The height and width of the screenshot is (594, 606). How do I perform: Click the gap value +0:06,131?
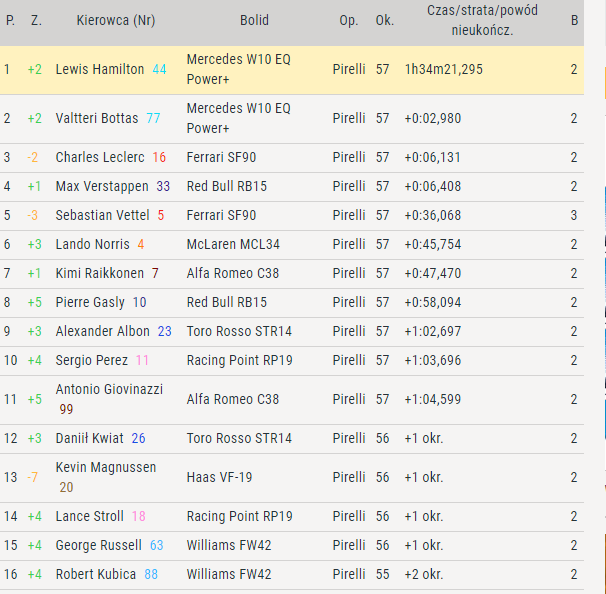pos(432,157)
